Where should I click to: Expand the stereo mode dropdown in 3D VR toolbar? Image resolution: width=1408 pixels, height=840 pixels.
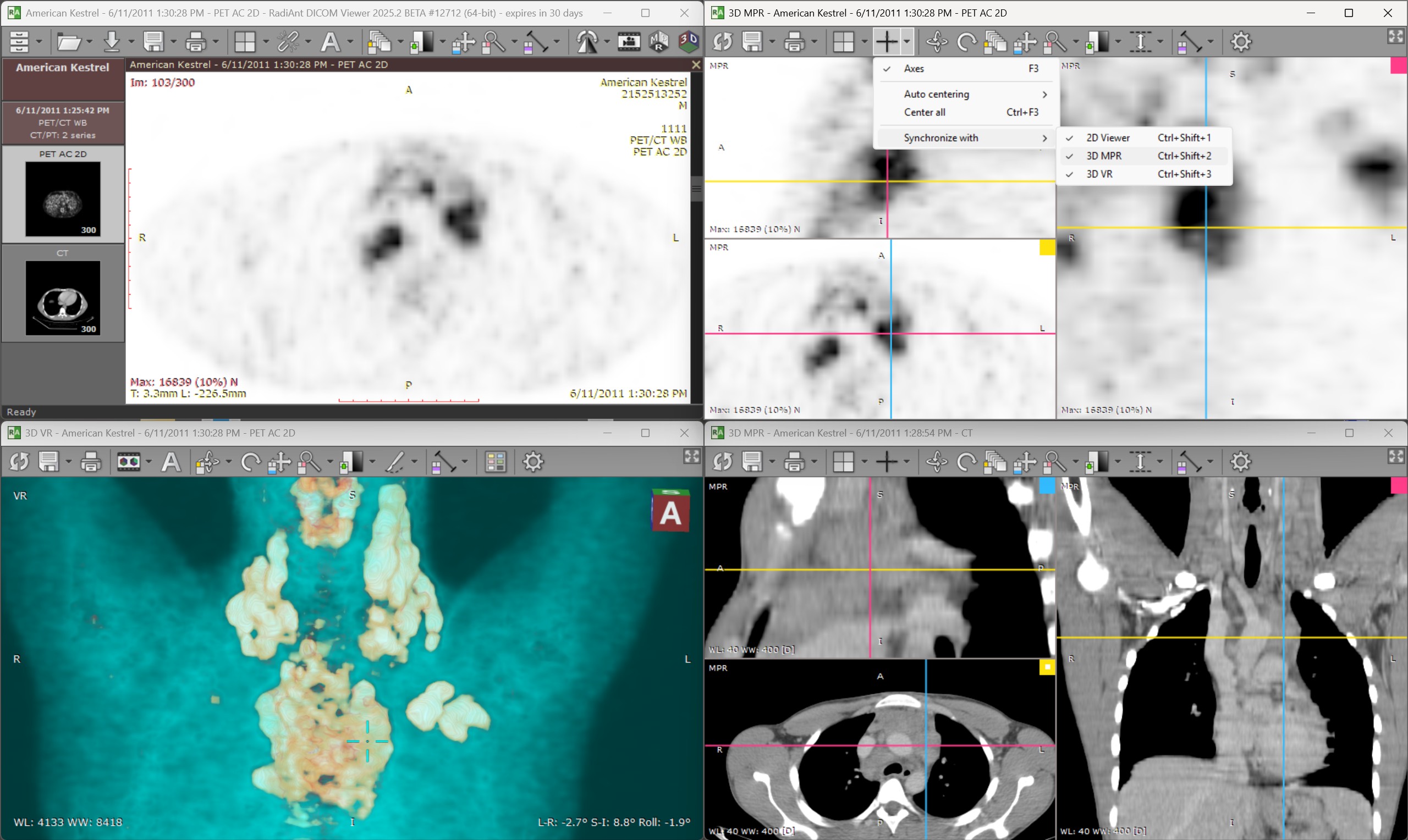pos(148,462)
